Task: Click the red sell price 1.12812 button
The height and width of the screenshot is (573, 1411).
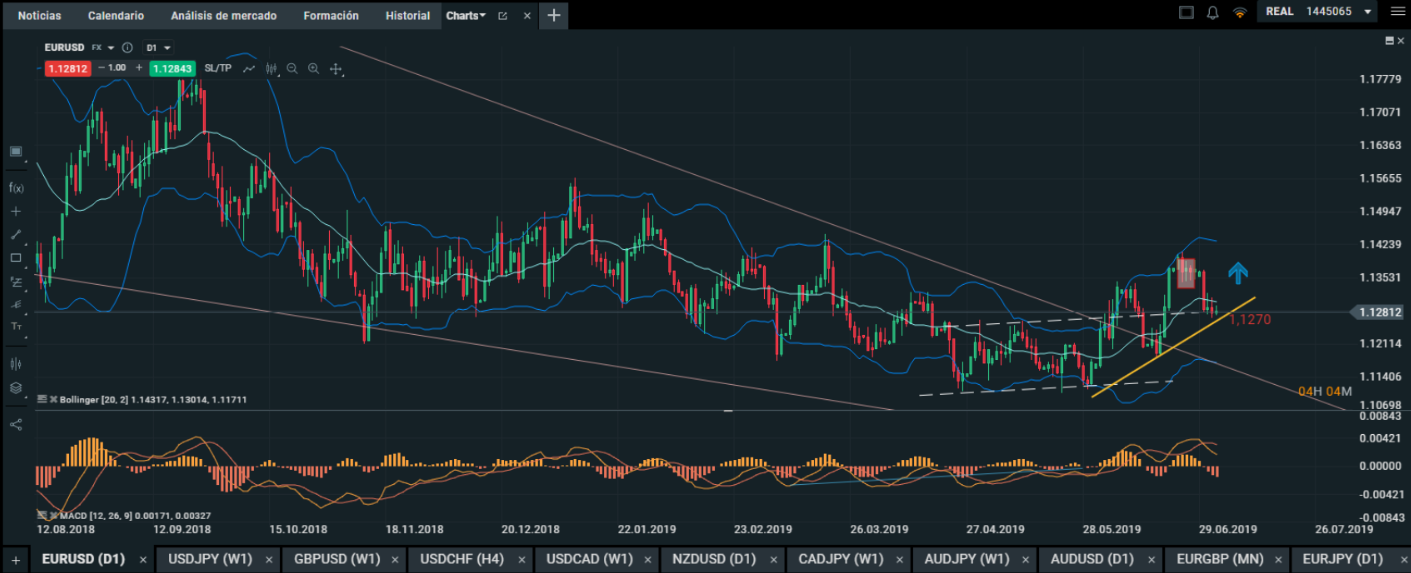Action: click(68, 68)
